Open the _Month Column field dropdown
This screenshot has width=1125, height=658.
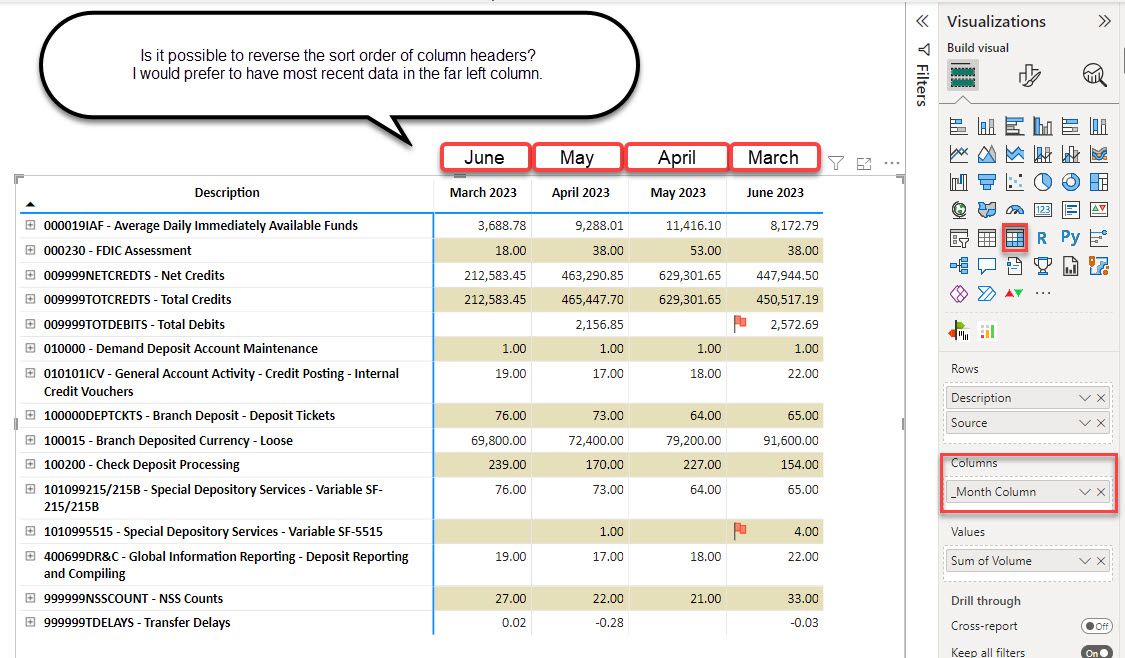[x=1084, y=492]
